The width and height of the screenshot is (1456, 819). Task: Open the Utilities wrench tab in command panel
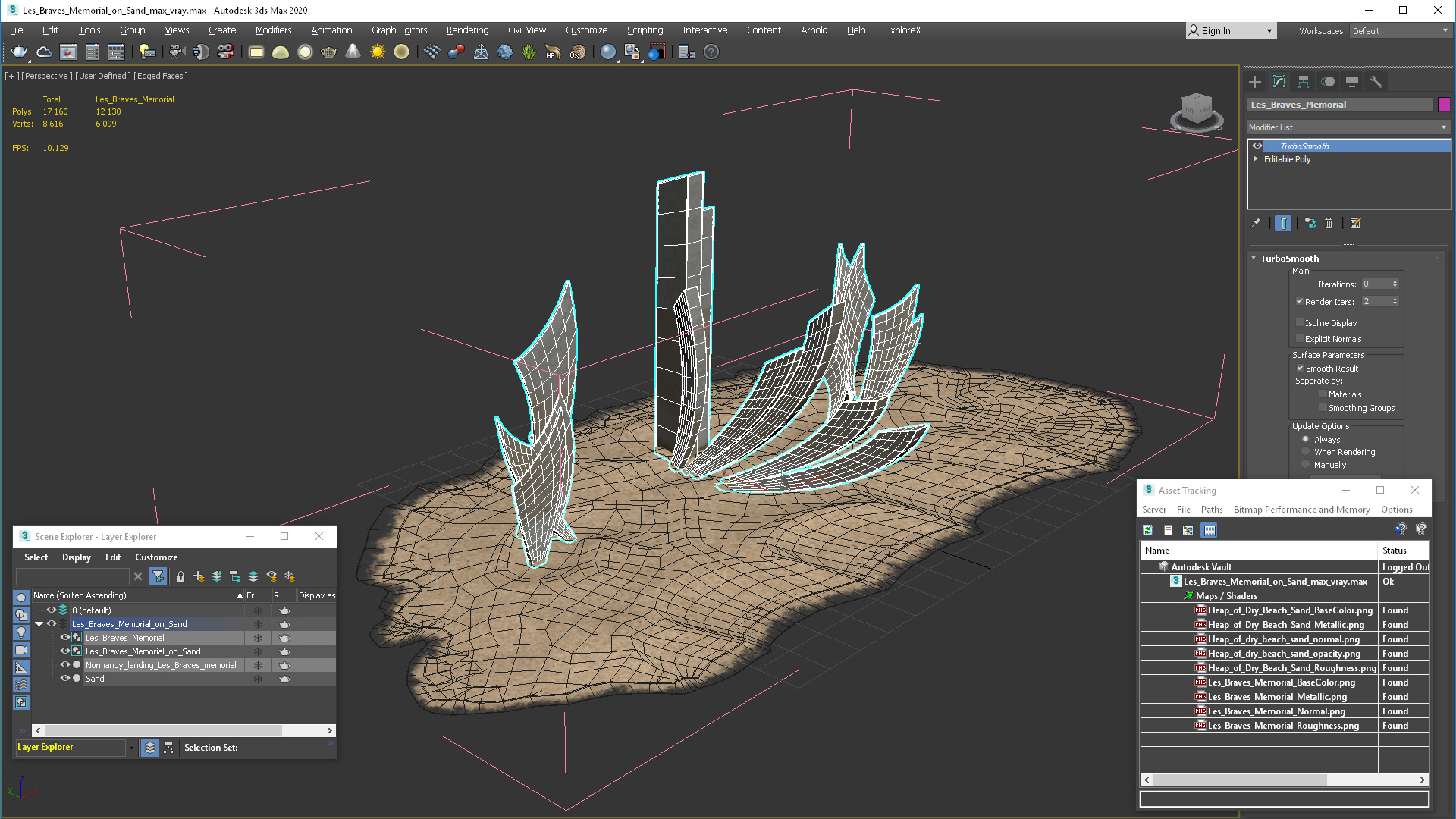(1376, 82)
